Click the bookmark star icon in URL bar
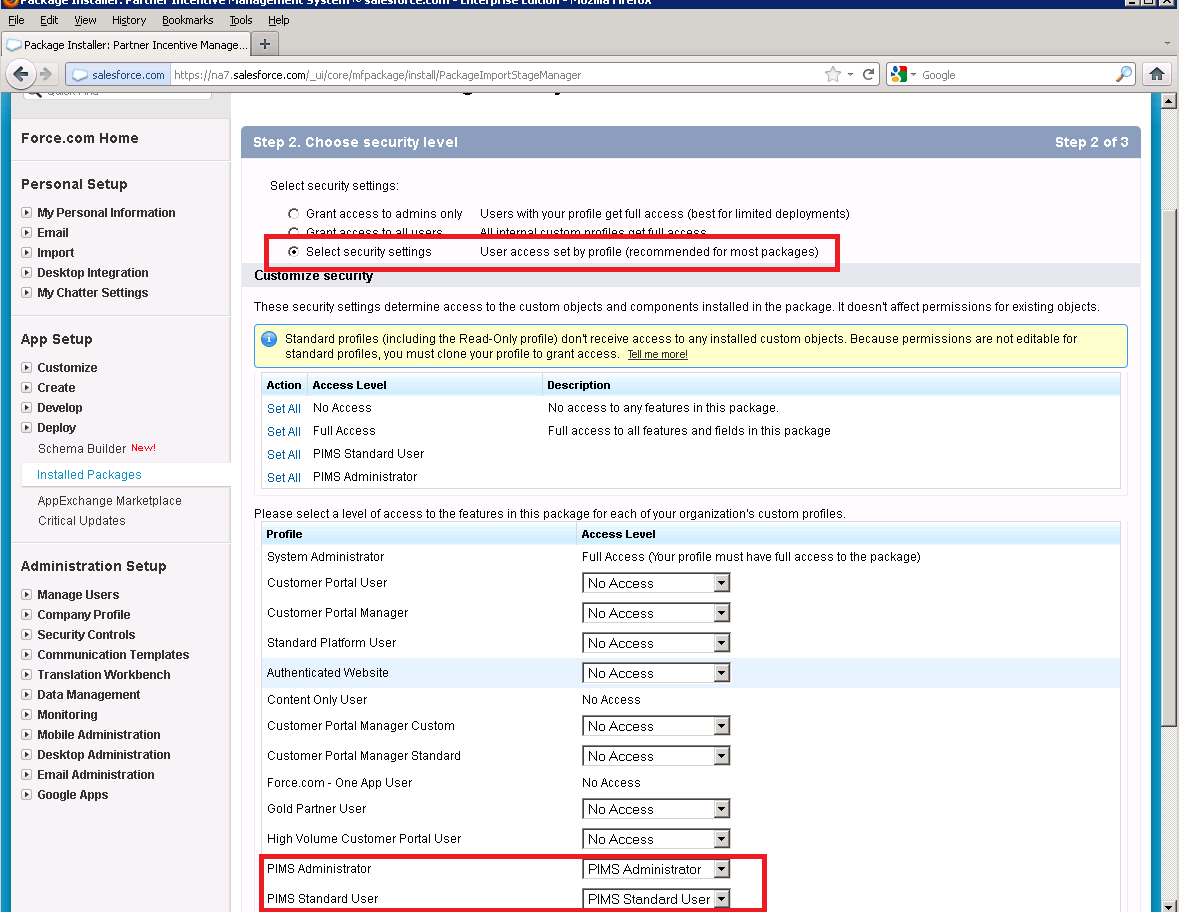 (832, 74)
